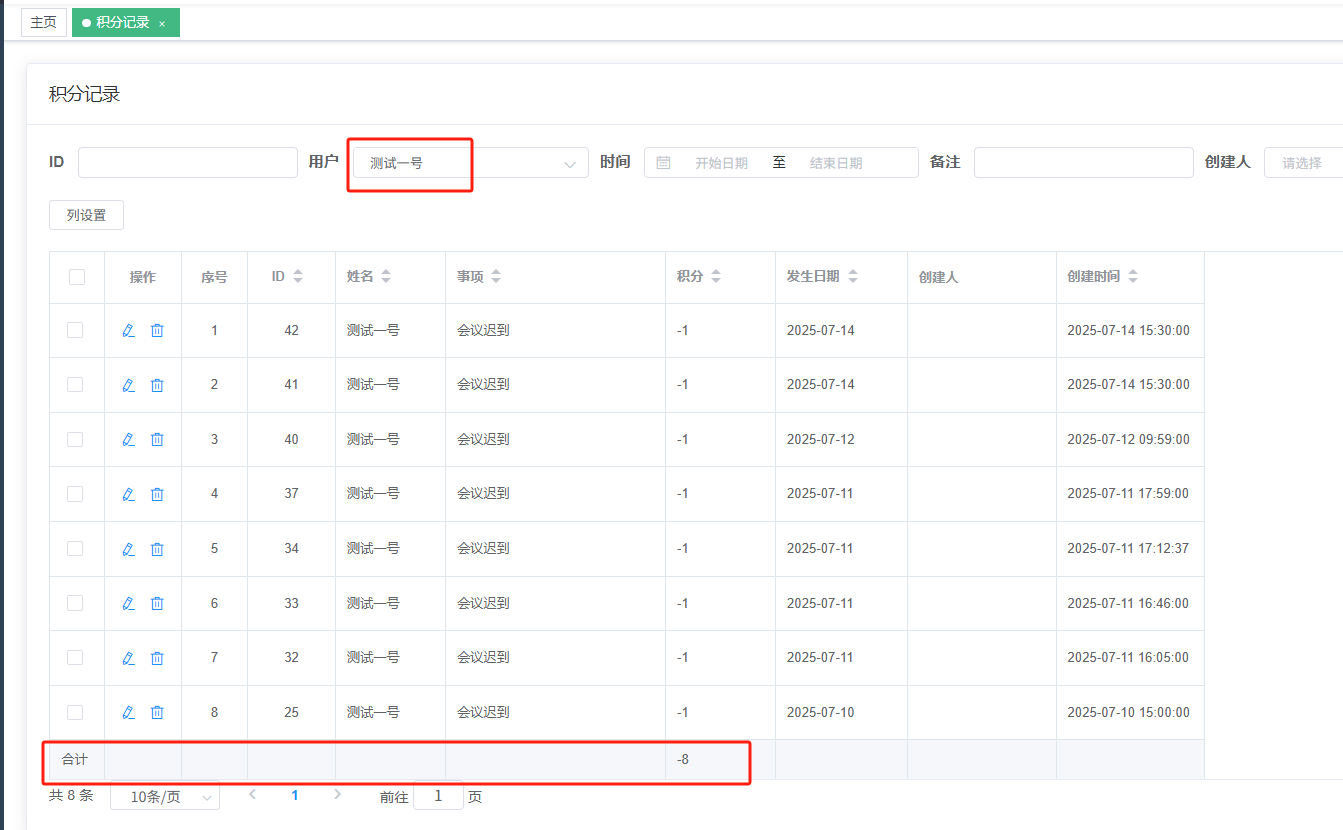This screenshot has width=1343, height=830.
Task: Click the 合计 summary row label
Action: 75,759
